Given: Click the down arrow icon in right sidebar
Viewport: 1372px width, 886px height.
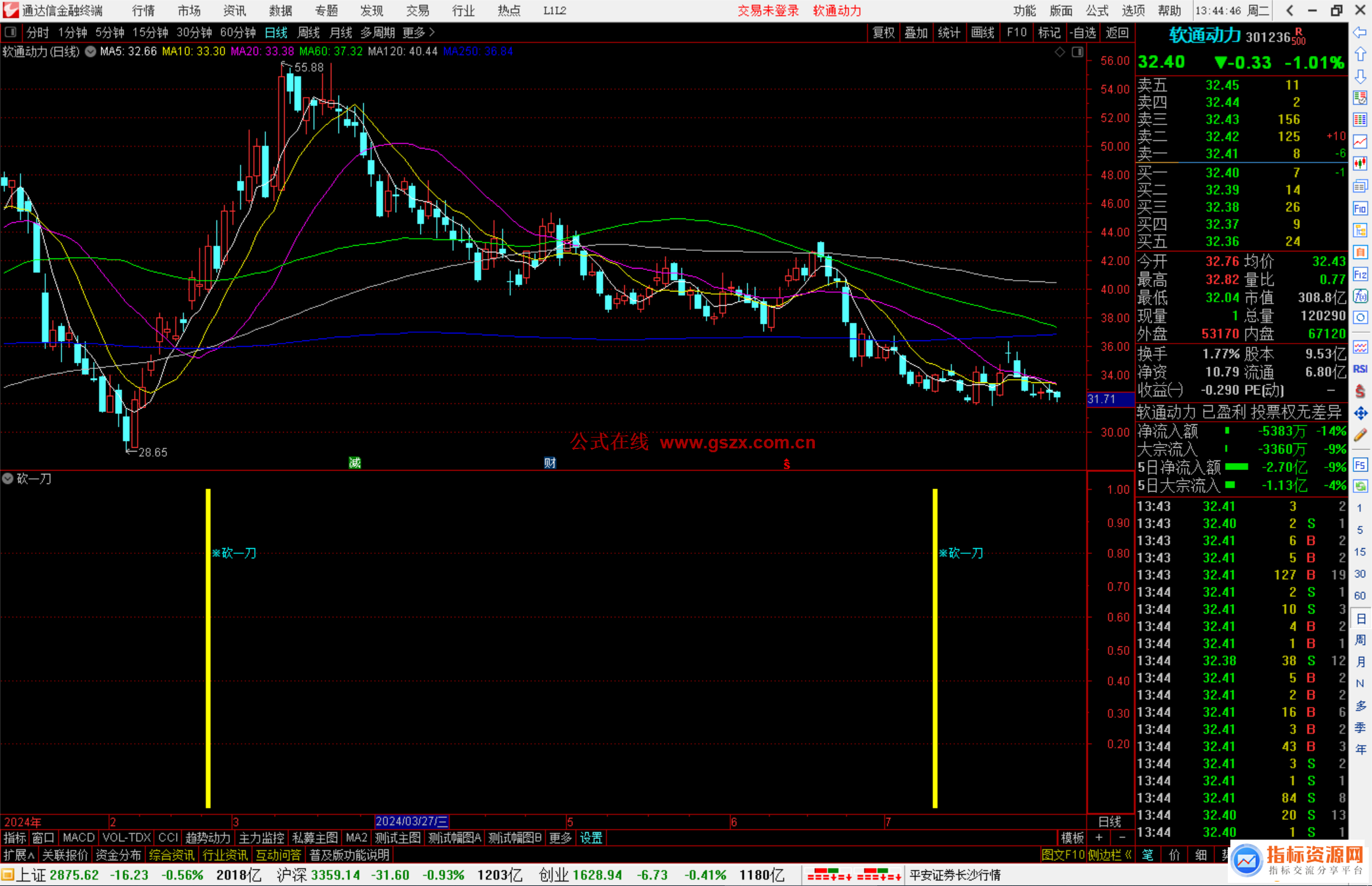Looking at the screenshot, I should [x=1360, y=77].
